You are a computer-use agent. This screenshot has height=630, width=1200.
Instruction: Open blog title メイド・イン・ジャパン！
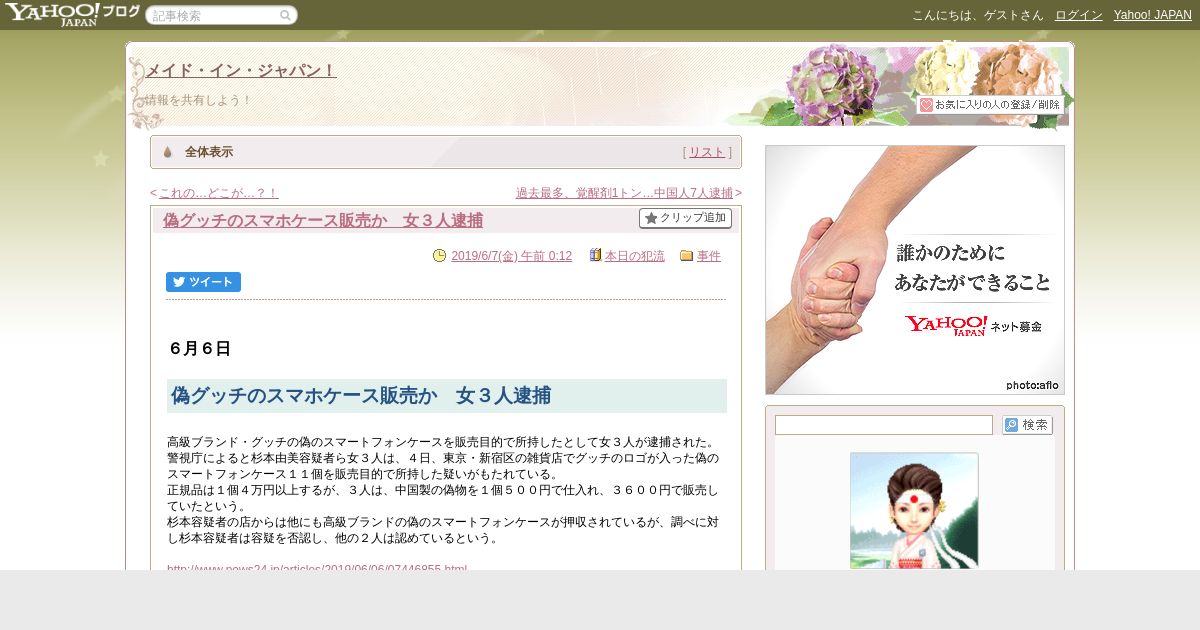point(241,70)
